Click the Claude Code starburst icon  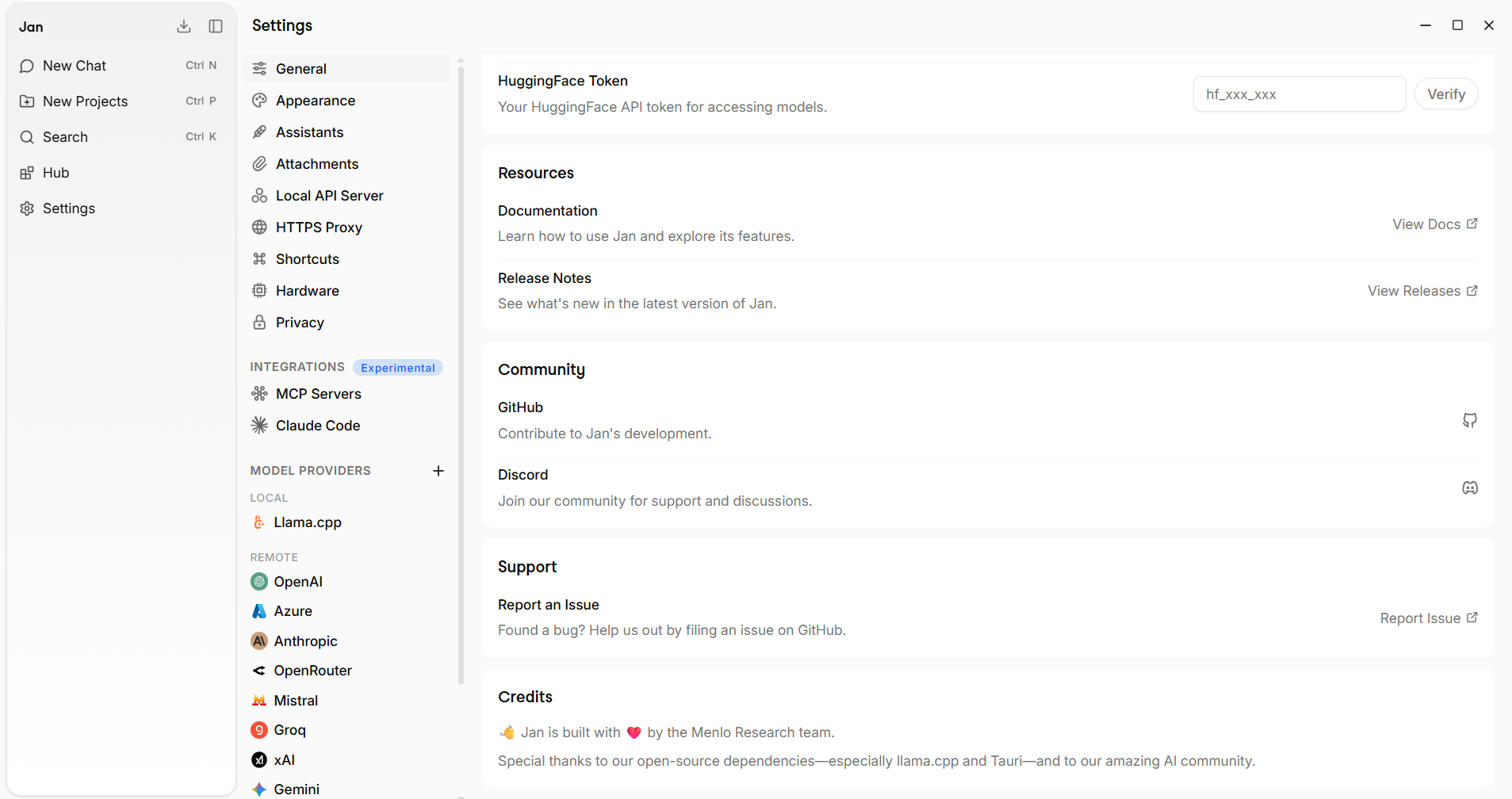tap(259, 426)
